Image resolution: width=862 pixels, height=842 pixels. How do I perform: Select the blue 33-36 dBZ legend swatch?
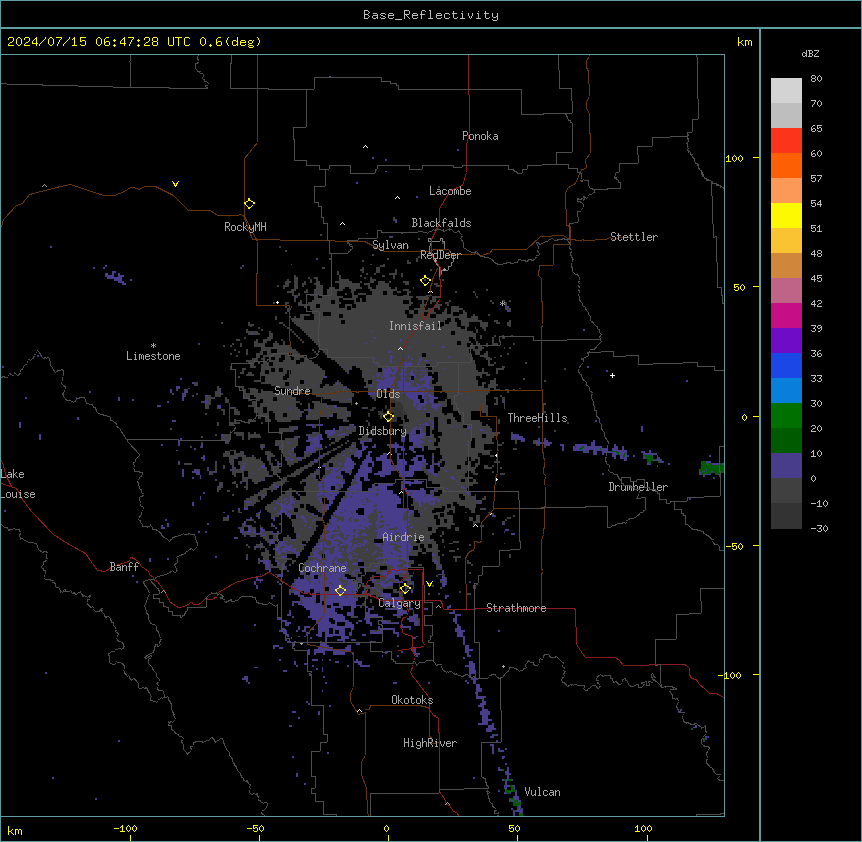point(786,365)
